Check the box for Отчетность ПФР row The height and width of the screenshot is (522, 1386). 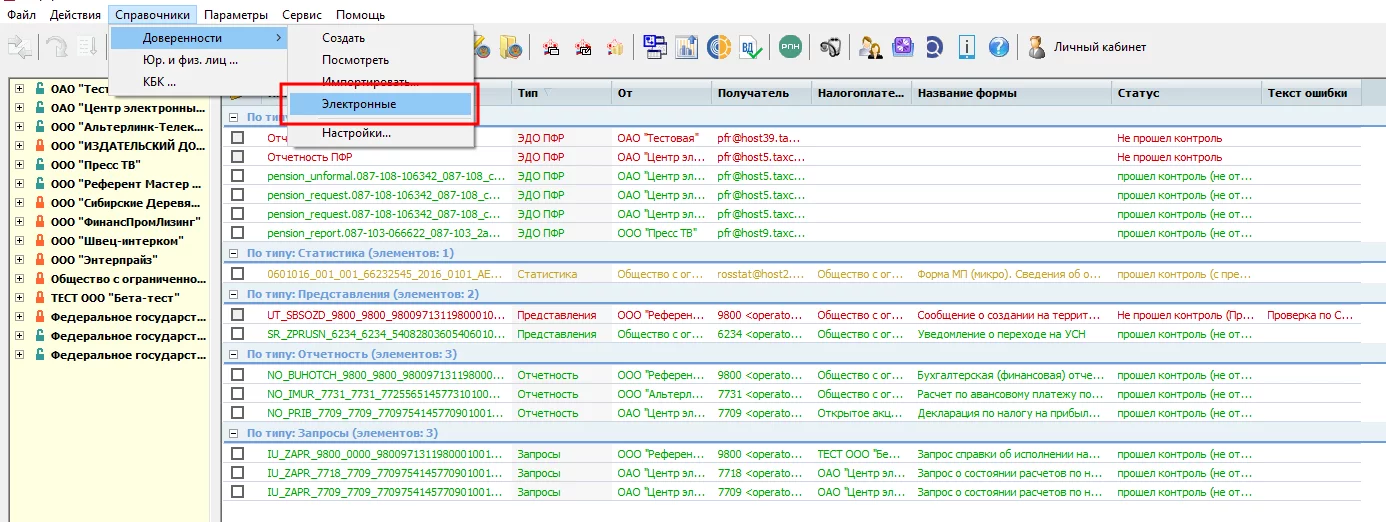coord(238,157)
